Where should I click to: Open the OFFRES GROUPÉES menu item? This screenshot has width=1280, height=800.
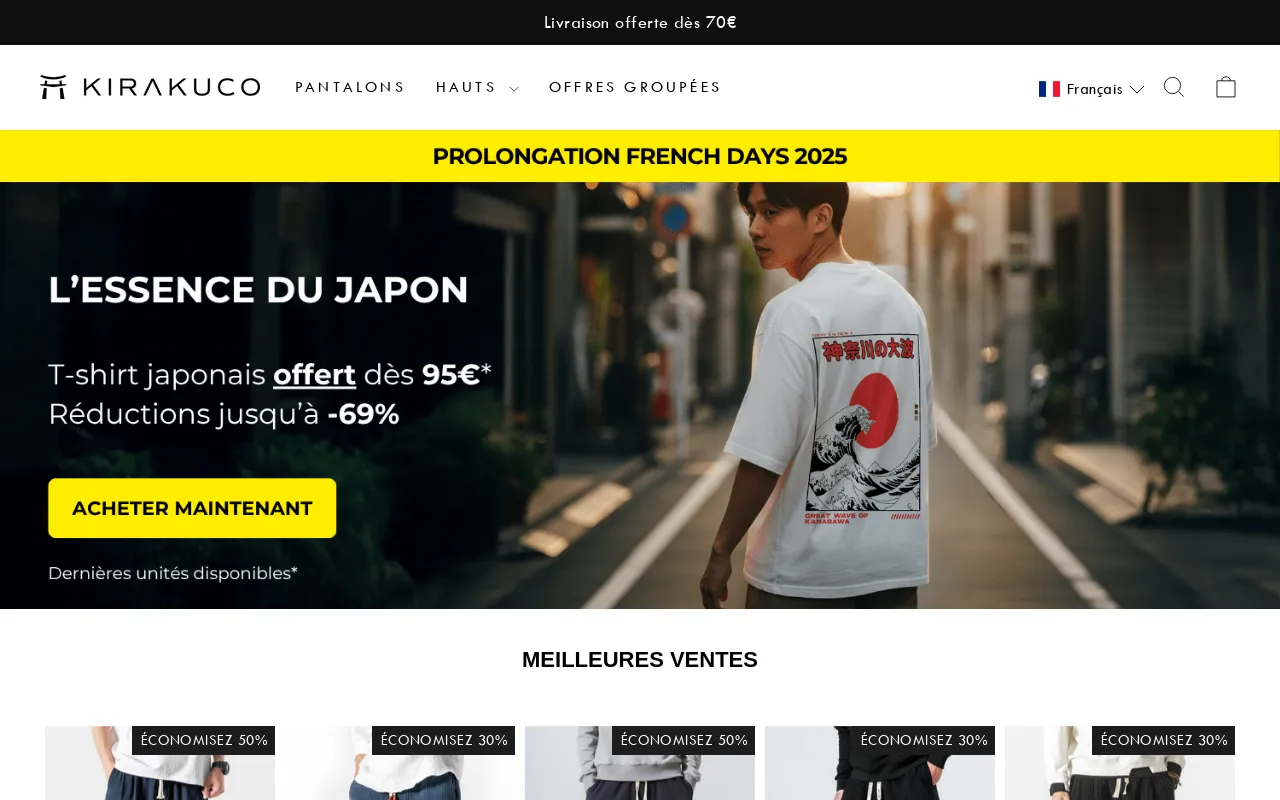tap(635, 87)
